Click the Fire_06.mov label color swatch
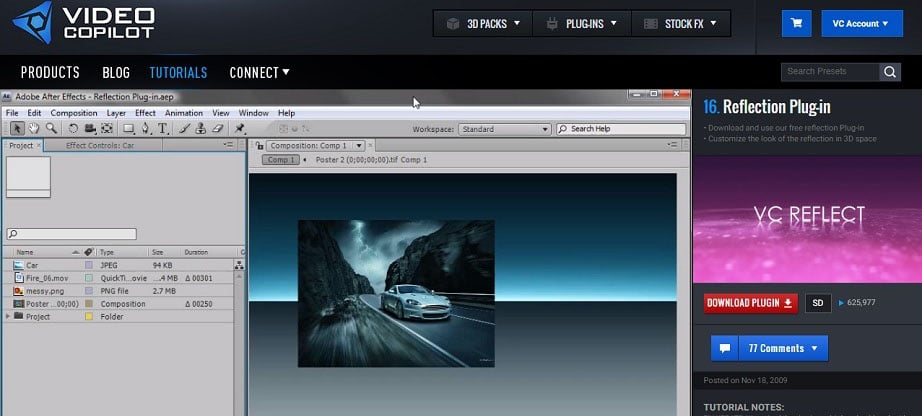This screenshot has height=416, width=922. (89, 278)
